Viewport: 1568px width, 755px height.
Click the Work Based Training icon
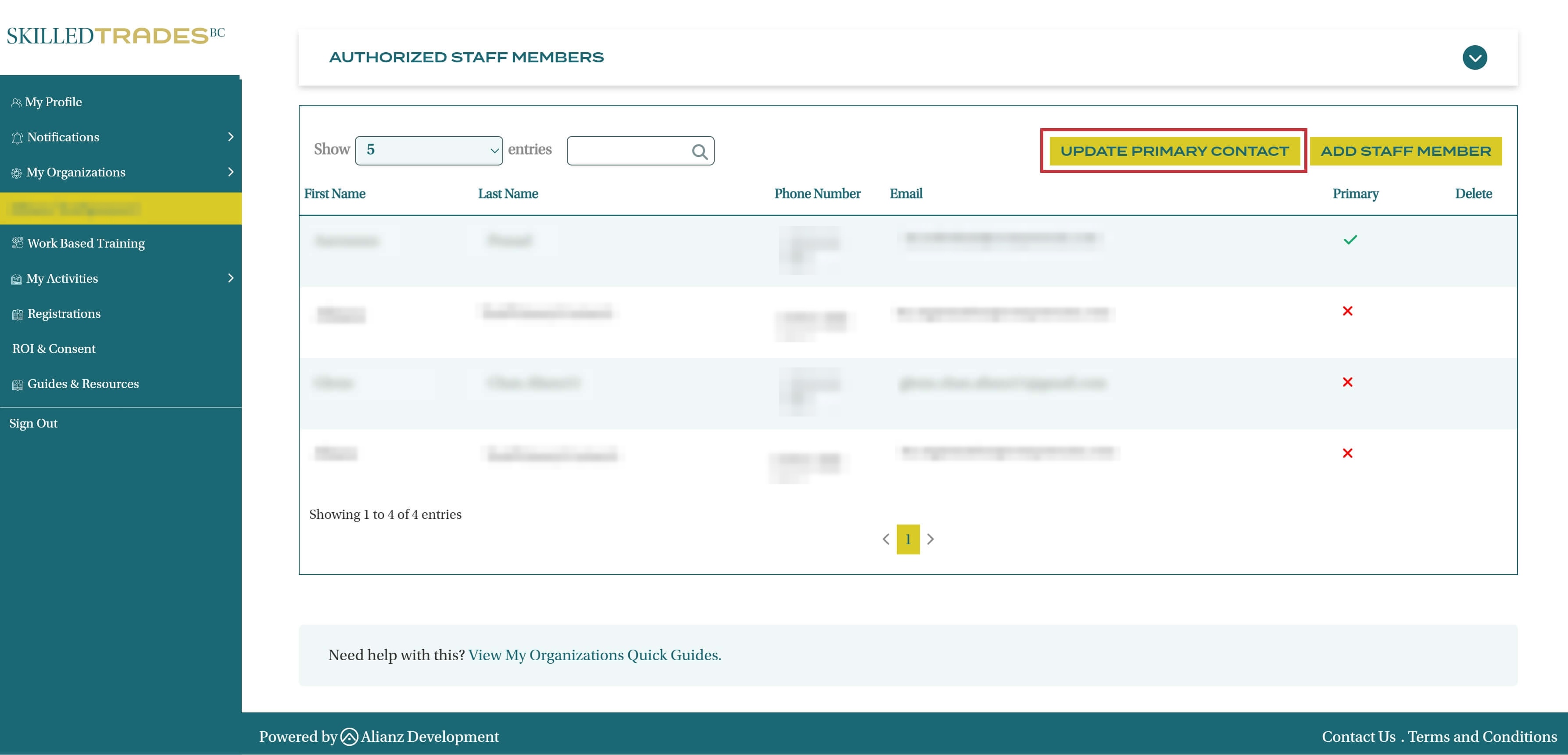[17, 243]
